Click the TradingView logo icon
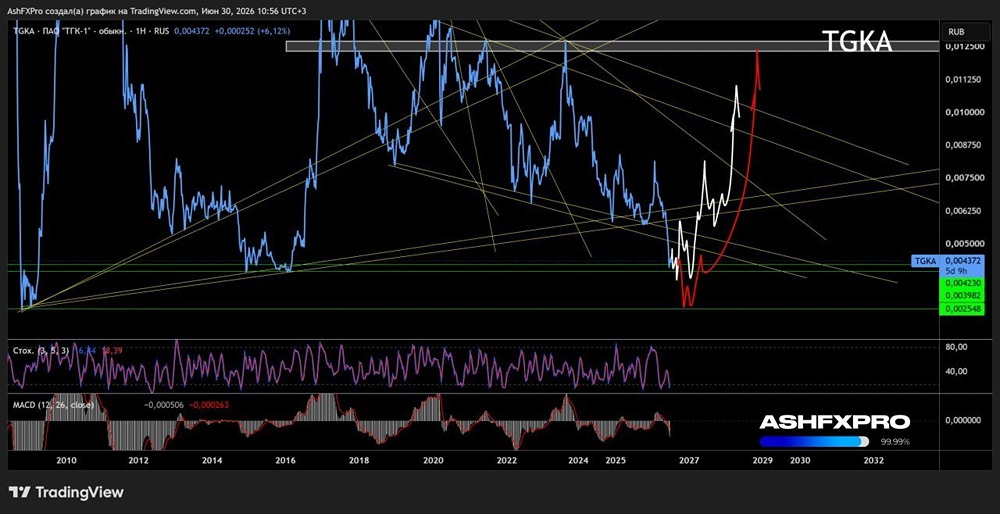The width and height of the screenshot is (1000, 514). coord(20,492)
